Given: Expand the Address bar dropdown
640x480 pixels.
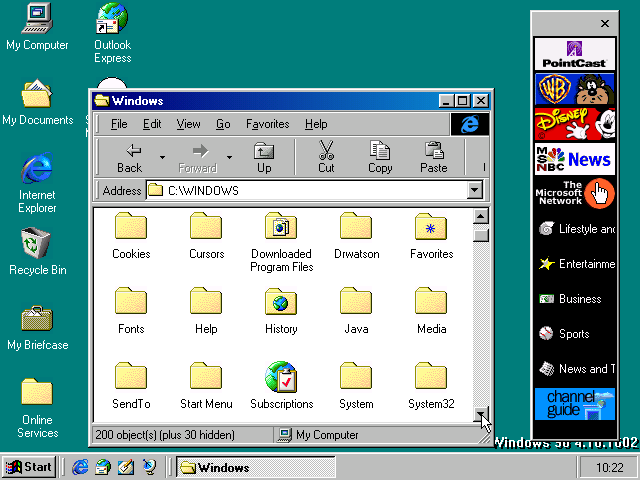Looking at the screenshot, I should tap(475, 190).
